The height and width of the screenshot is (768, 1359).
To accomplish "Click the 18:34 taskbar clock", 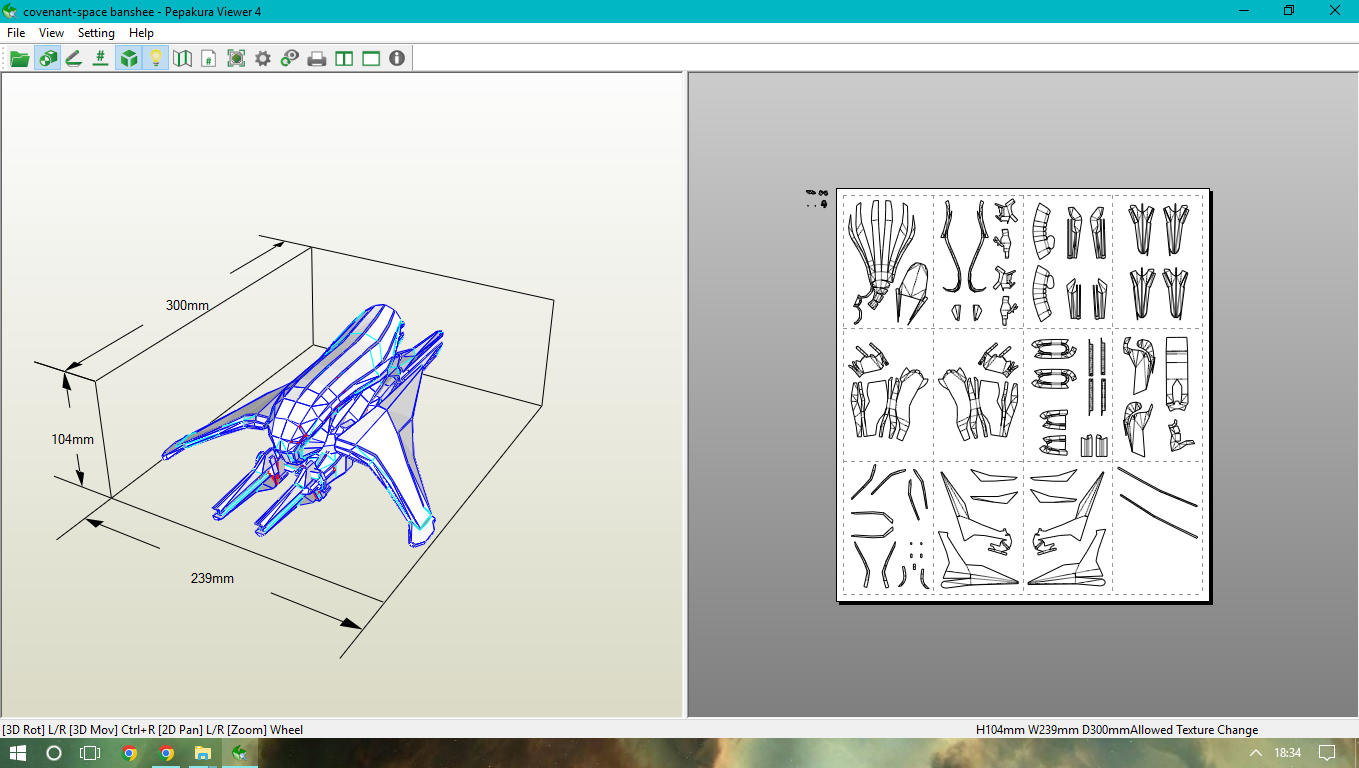I will coord(1288,753).
